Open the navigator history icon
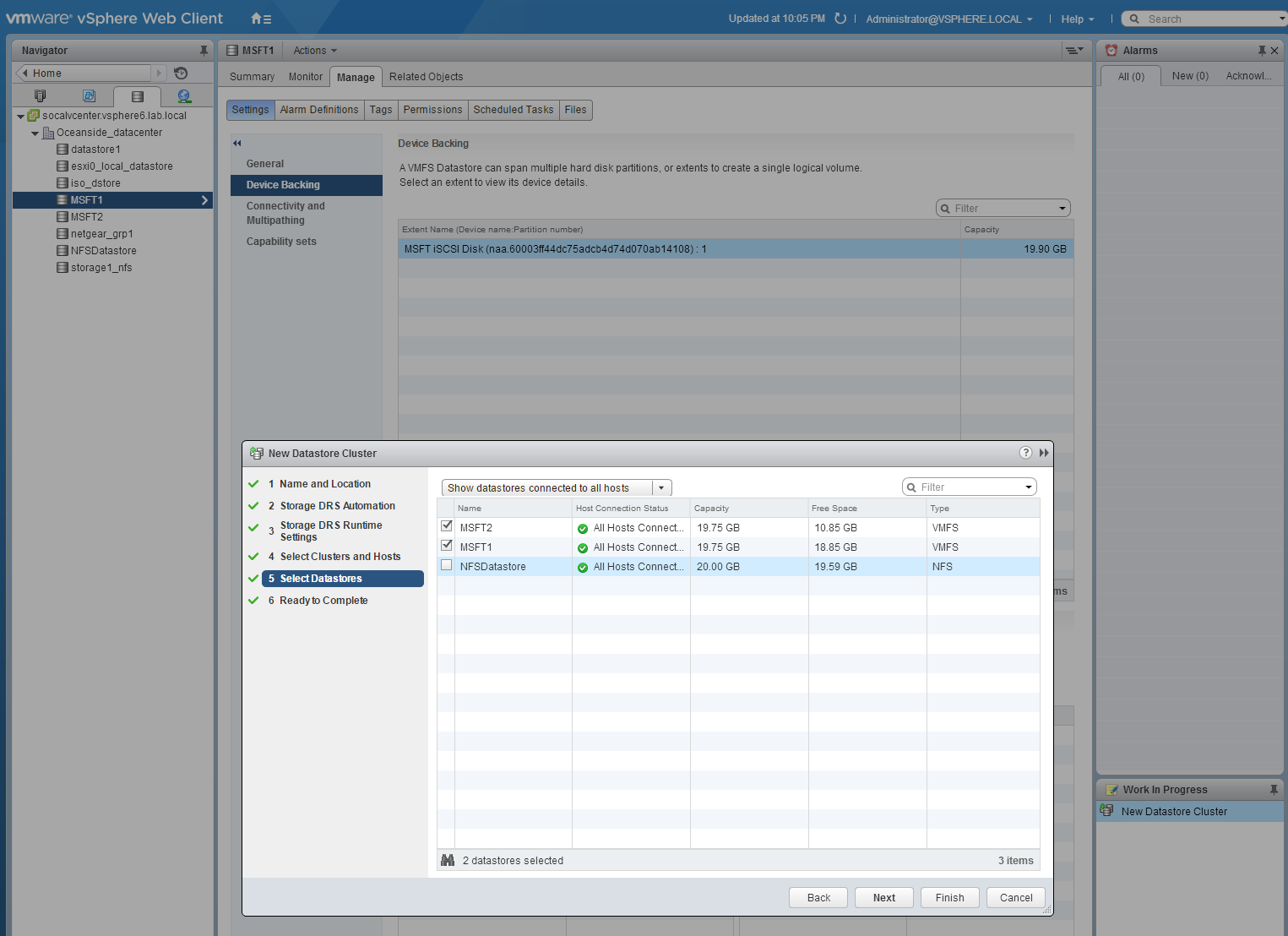Viewport: 1288px width, 936px height. click(x=181, y=73)
